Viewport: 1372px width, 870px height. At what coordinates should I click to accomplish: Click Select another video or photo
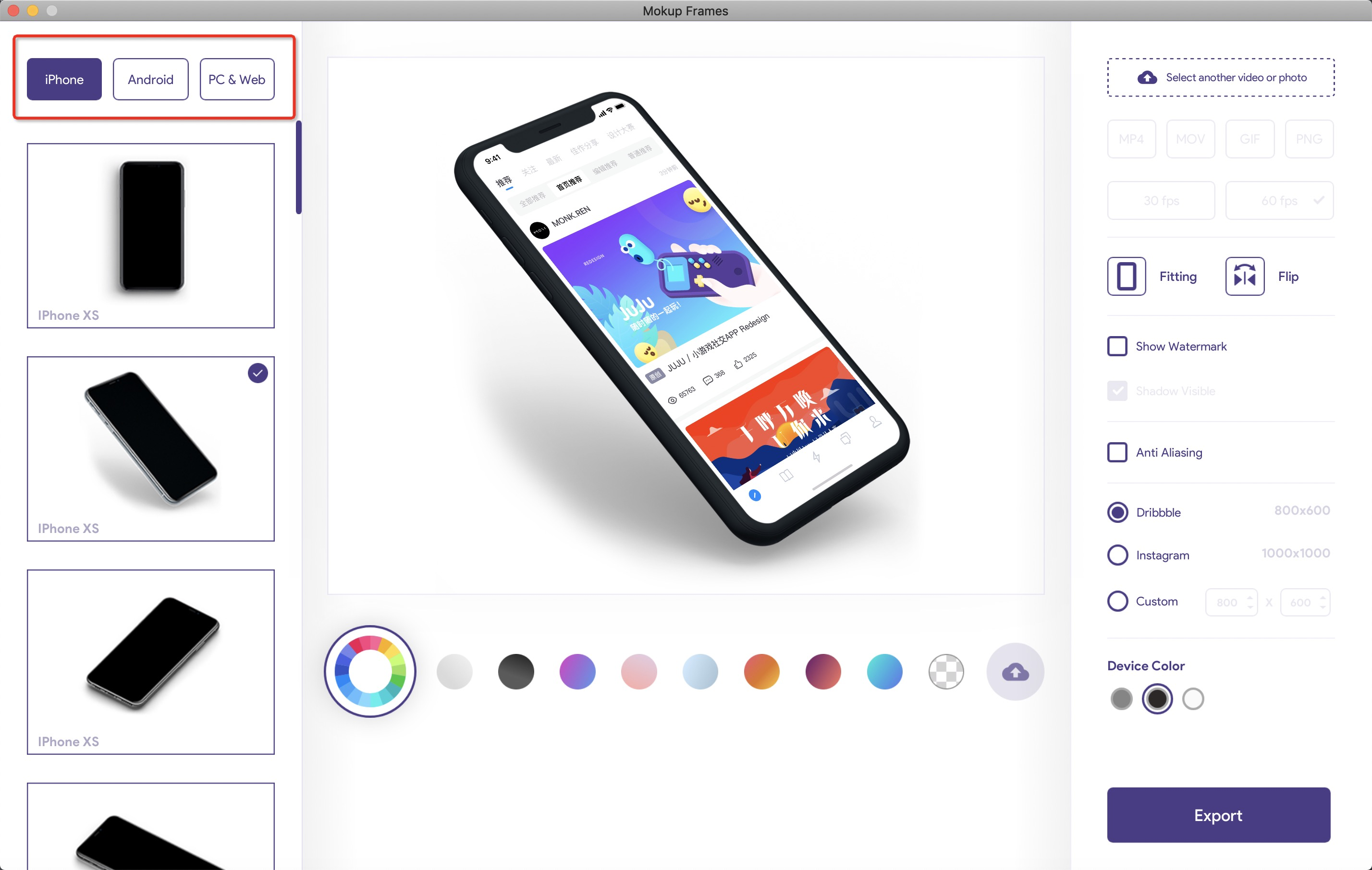(1221, 77)
